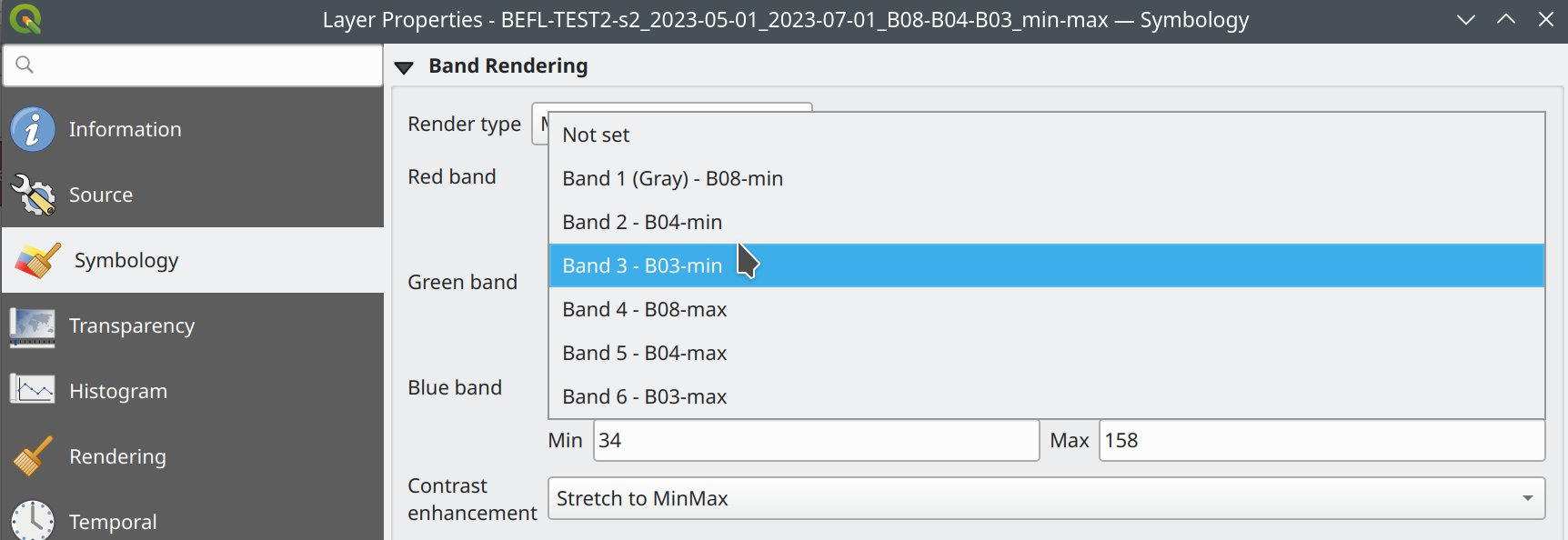Open the Contrast enhancement dropdown
This screenshot has width=1568, height=540.
pyautogui.click(x=1046, y=498)
